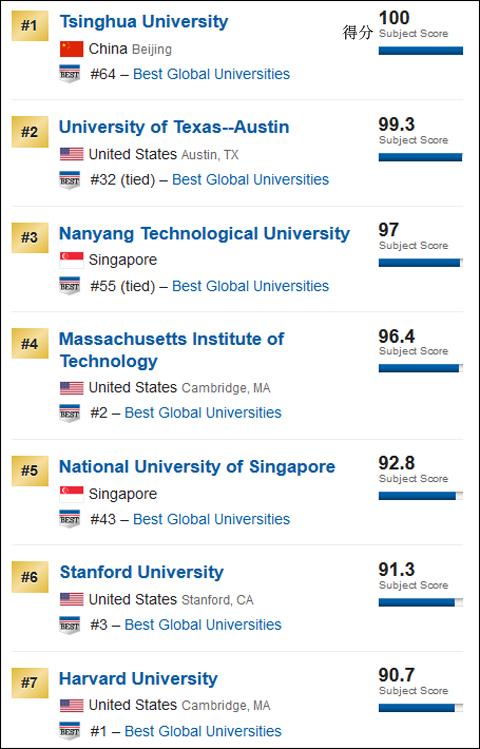480x749 pixels.
Task: Click the US flag beside Harvard University
Action: tap(72, 705)
